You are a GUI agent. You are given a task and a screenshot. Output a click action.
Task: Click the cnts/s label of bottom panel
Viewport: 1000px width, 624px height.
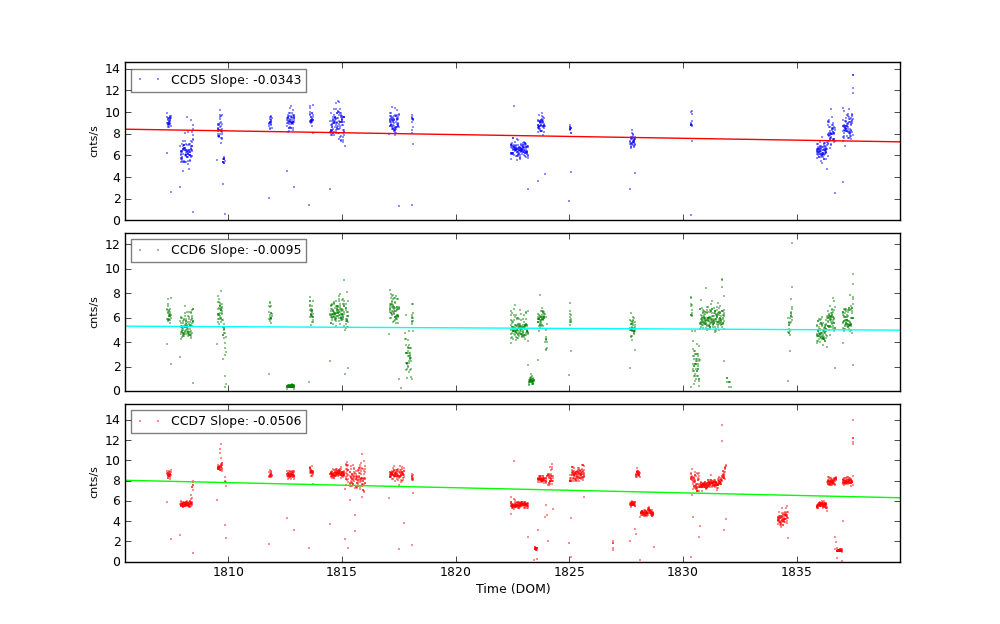pyautogui.click(x=94, y=483)
